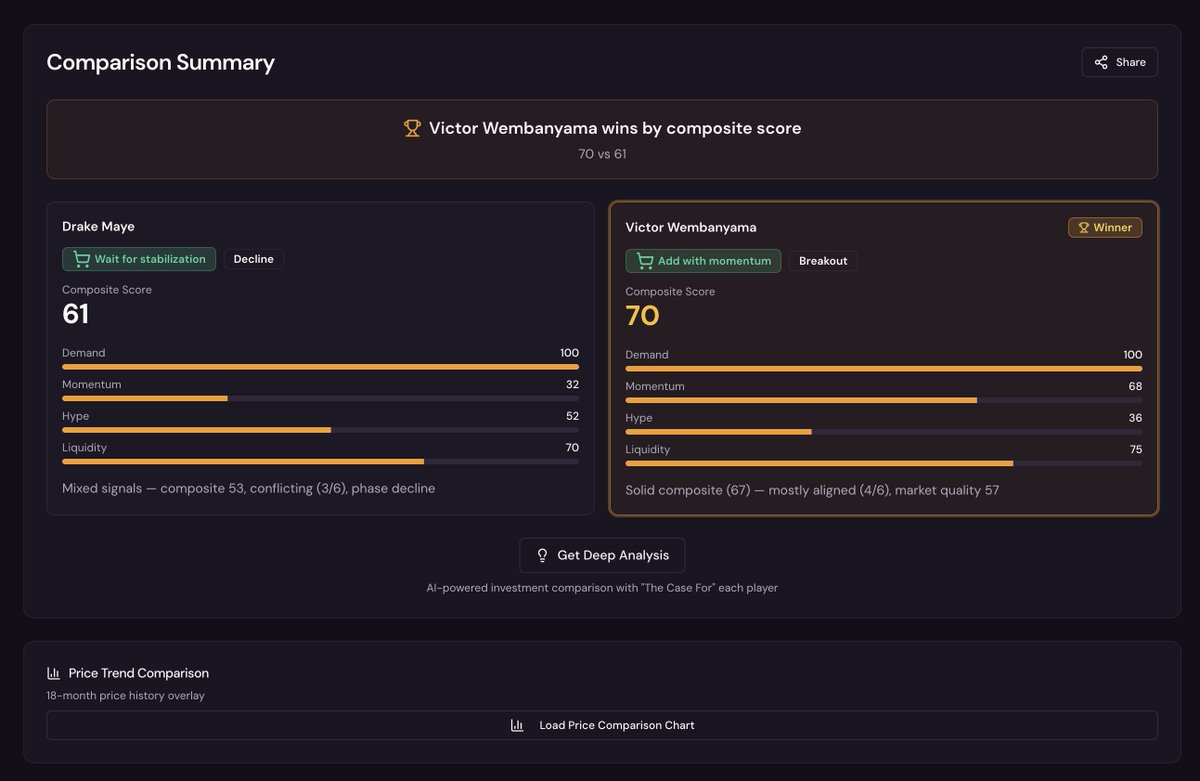
Task: Click the chart icon beside Price Trend Comparison
Action: pyautogui.click(x=54, y=673)
